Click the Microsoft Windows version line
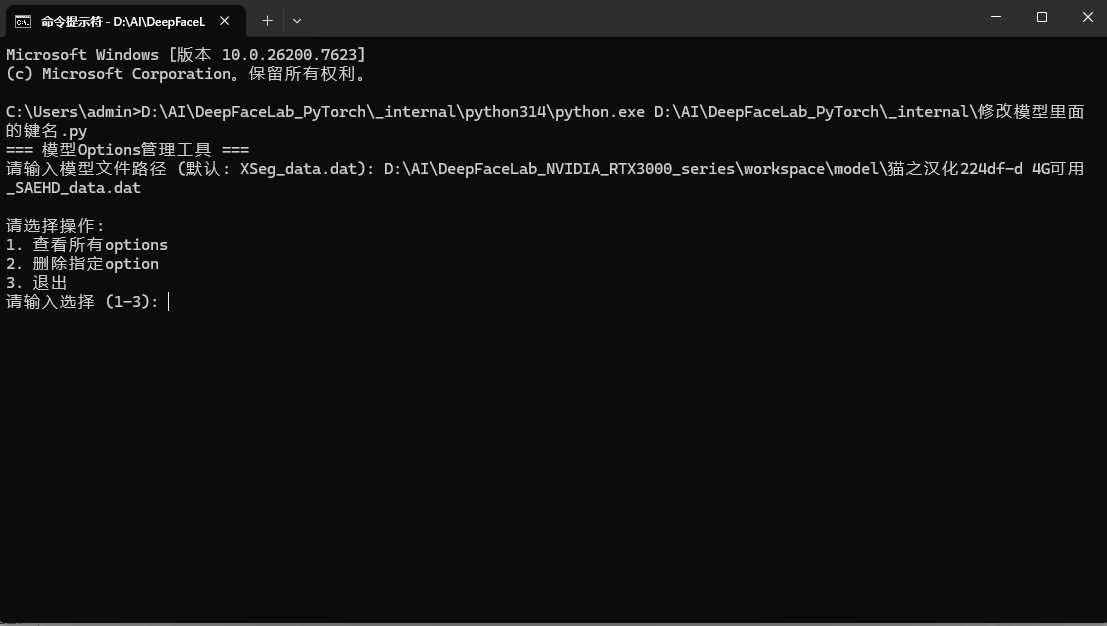 coord(186,55)
